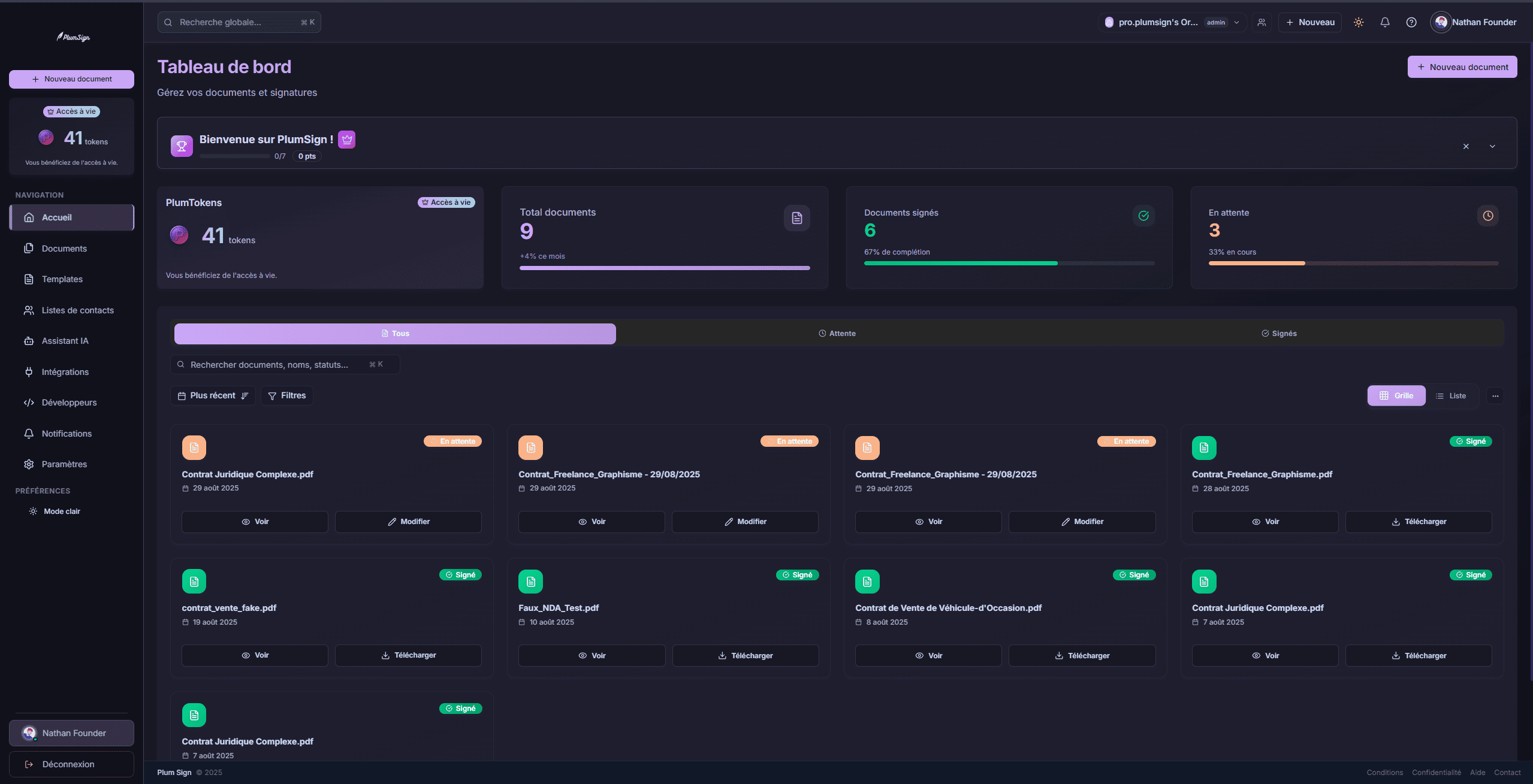Open Plus récent sort dropdown

click(213, 396)
